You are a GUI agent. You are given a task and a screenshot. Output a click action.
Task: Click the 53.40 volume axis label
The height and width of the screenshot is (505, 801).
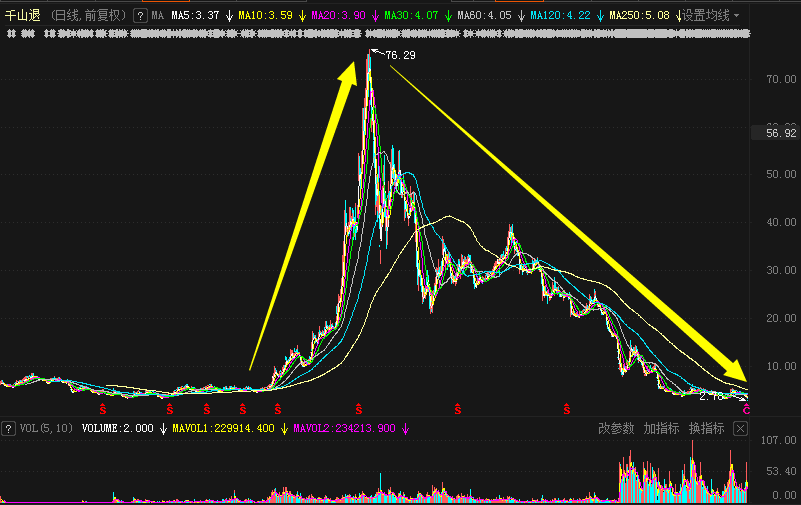(781, 471)
